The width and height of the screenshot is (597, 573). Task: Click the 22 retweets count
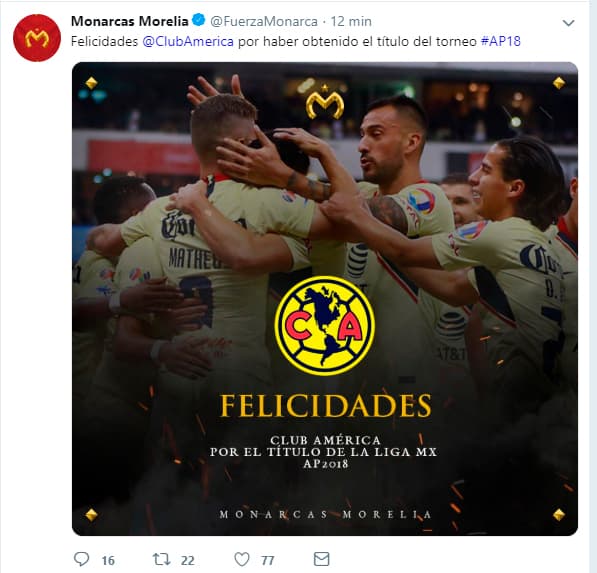pyautogui.click(x=188, y=560)
